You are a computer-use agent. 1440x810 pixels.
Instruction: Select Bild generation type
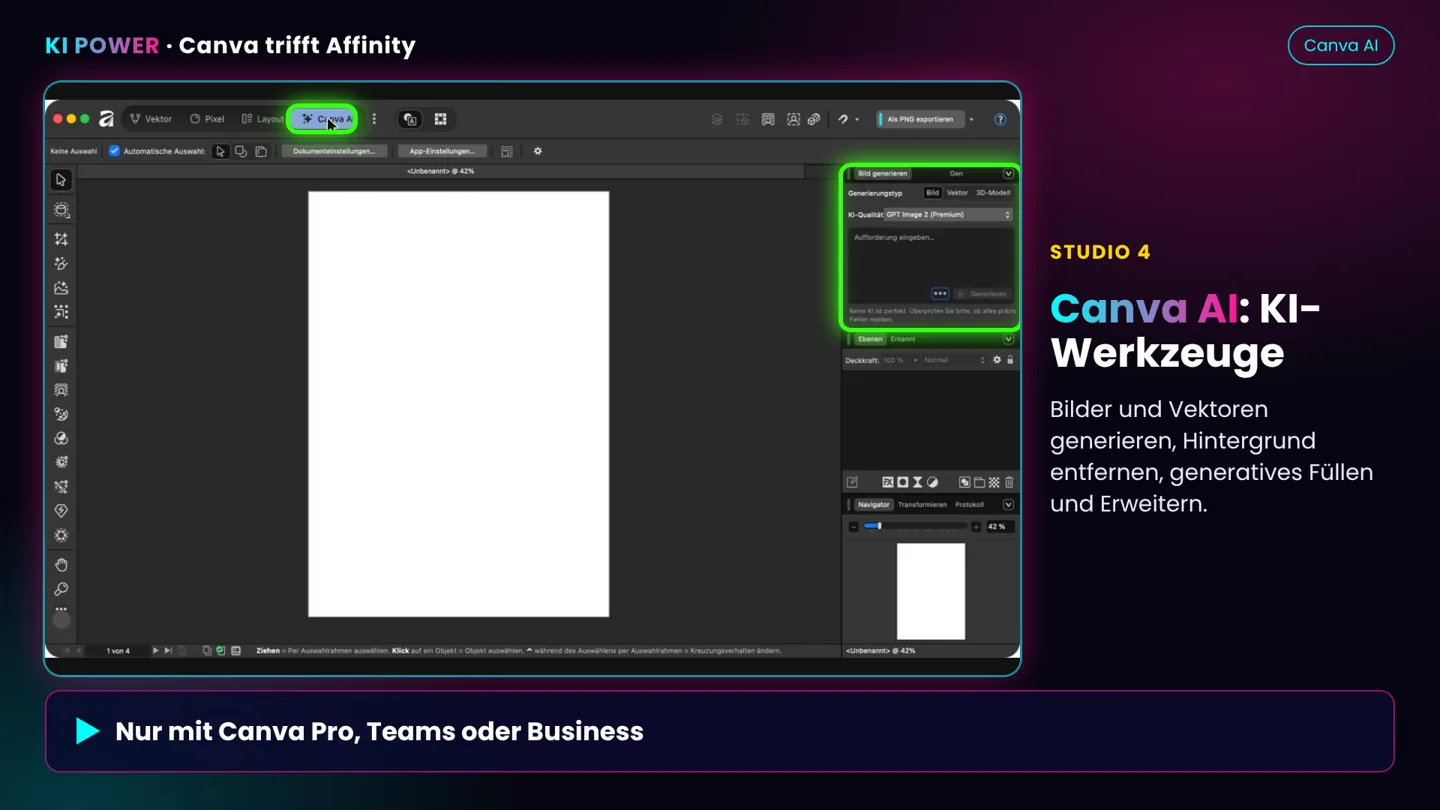pos(932,193)
